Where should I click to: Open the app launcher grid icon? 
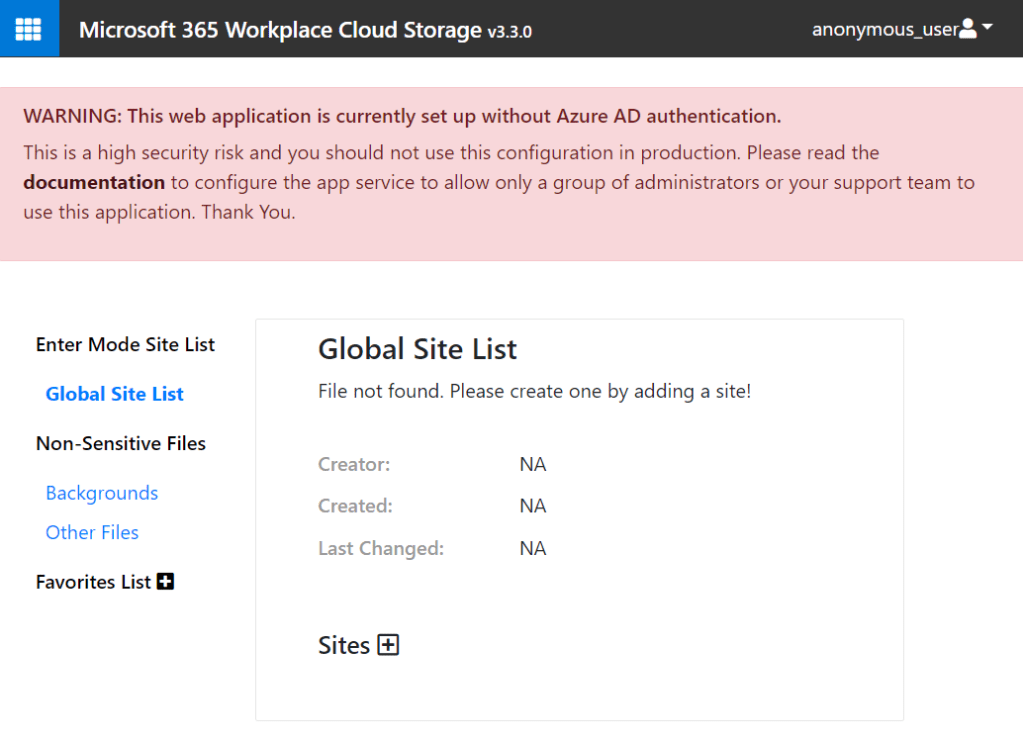tap(29, 29)
